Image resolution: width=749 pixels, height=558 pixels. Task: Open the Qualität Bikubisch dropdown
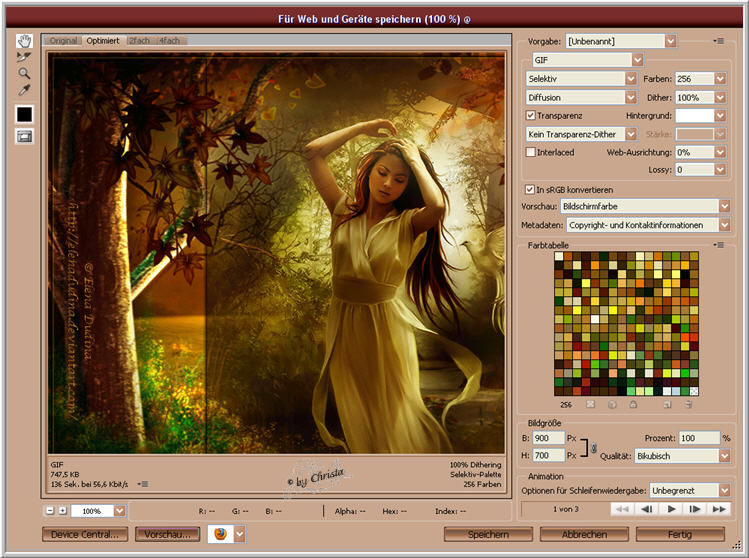(x=725, y=456)
